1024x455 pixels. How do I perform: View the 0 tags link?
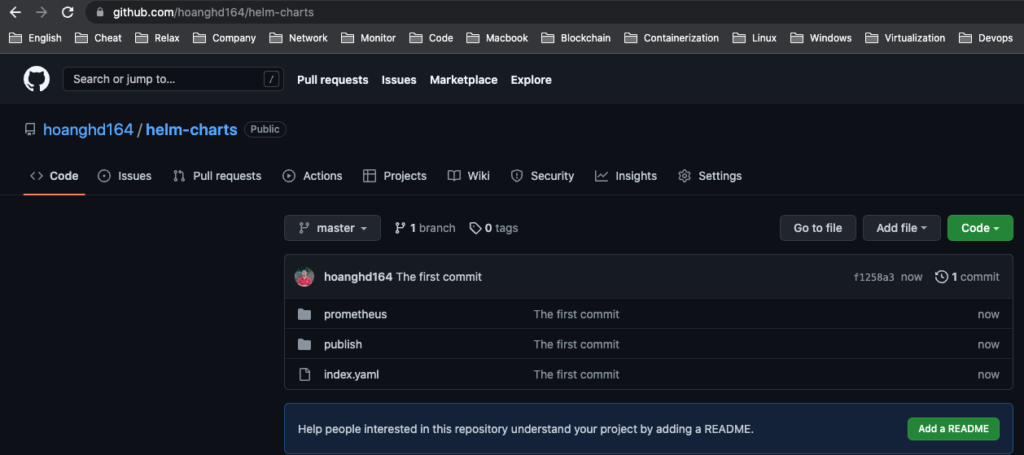pyautogui.click(x=494, y=228)
